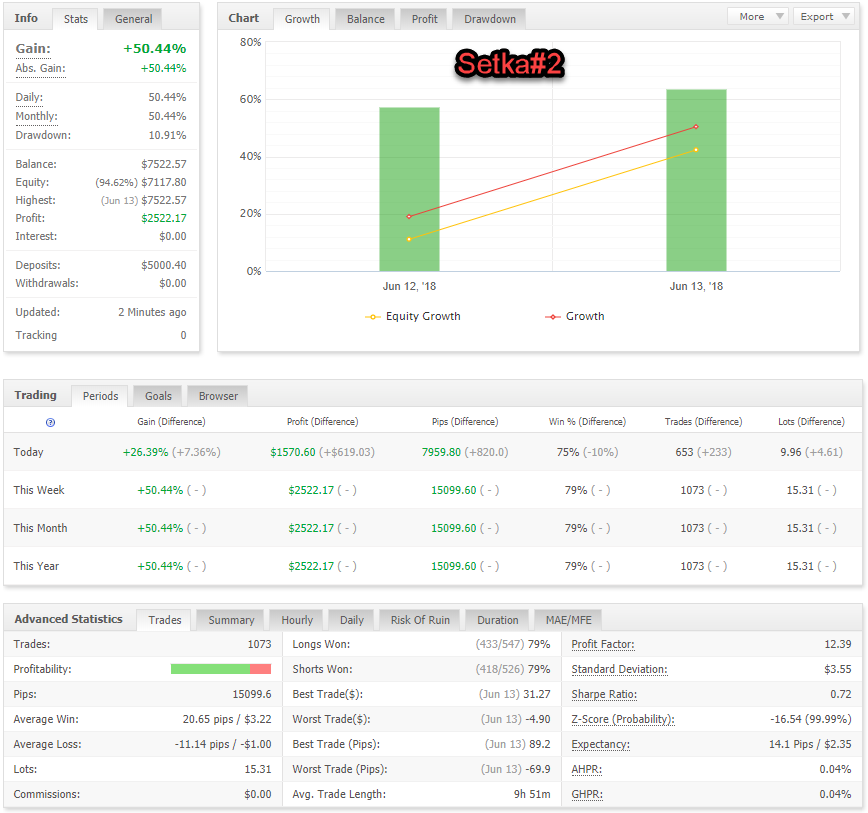Screen dimensions: 868x813
Task: Click the Daily label in Info
Action: point(29,97)
